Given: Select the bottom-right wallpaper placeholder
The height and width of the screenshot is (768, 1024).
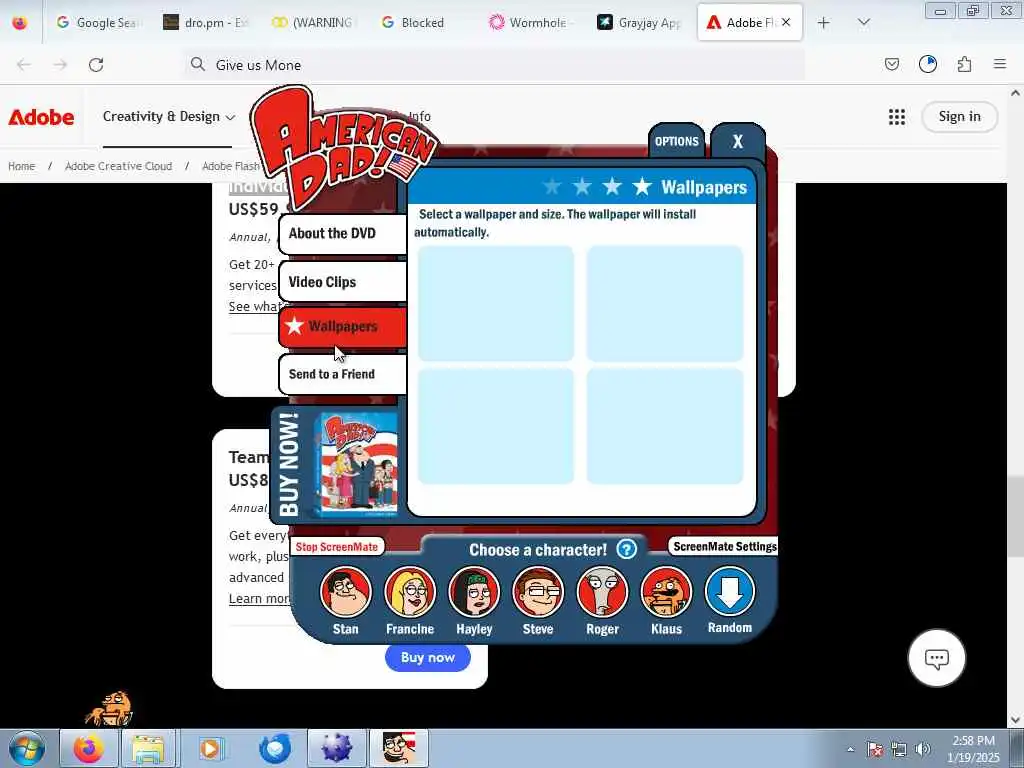Looking at the screenshot, I should pos(665,426).
